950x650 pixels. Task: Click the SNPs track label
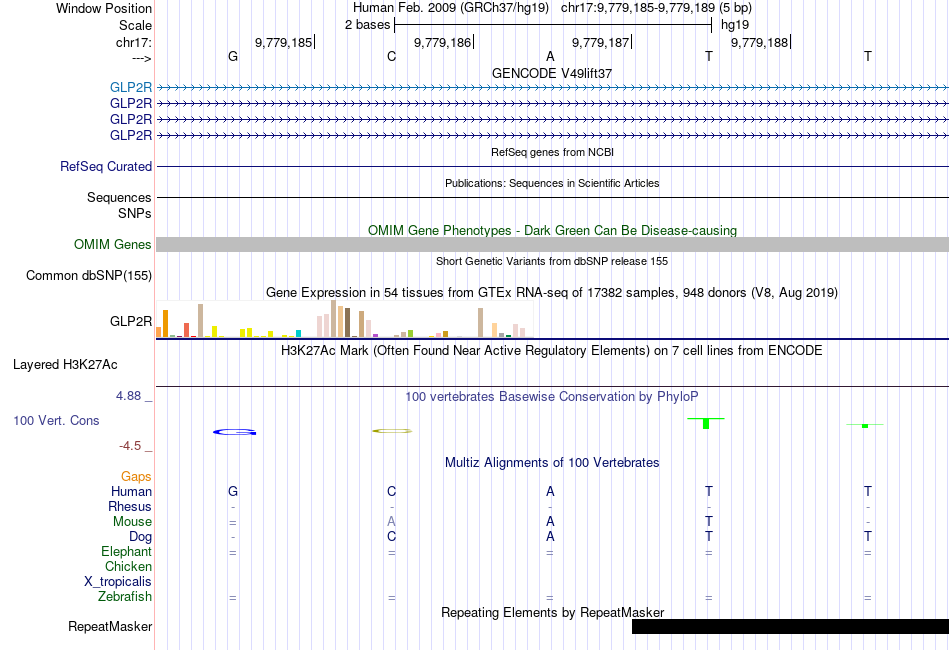(x=135, y=213)
